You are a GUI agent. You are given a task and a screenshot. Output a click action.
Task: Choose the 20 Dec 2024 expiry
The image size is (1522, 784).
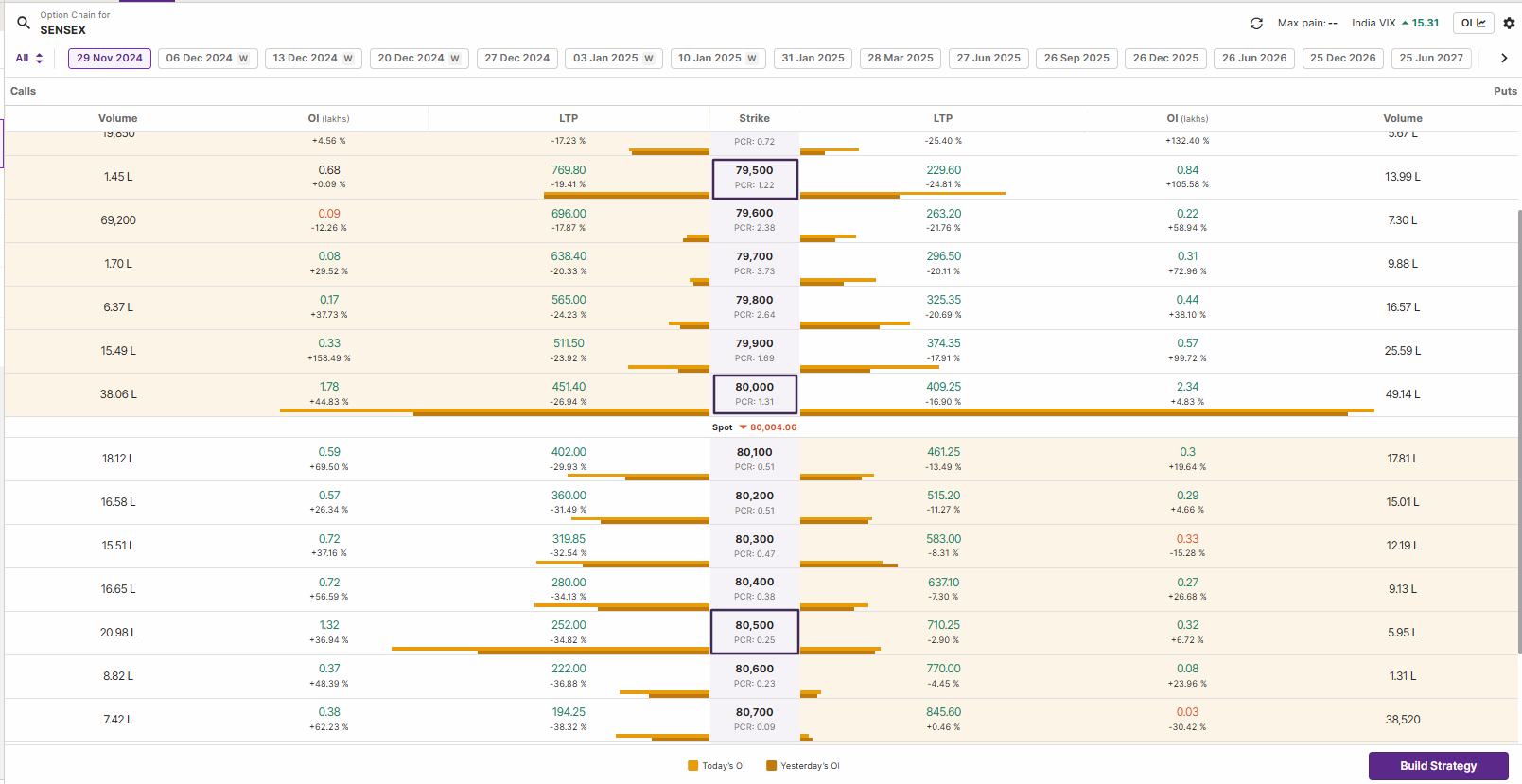(419, 58)
